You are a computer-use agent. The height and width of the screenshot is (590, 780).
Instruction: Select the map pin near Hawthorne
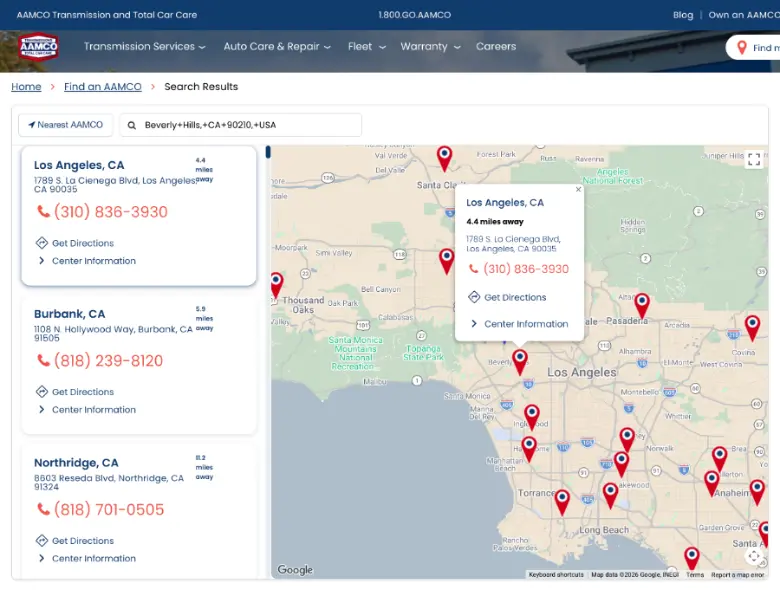(529, 448)
